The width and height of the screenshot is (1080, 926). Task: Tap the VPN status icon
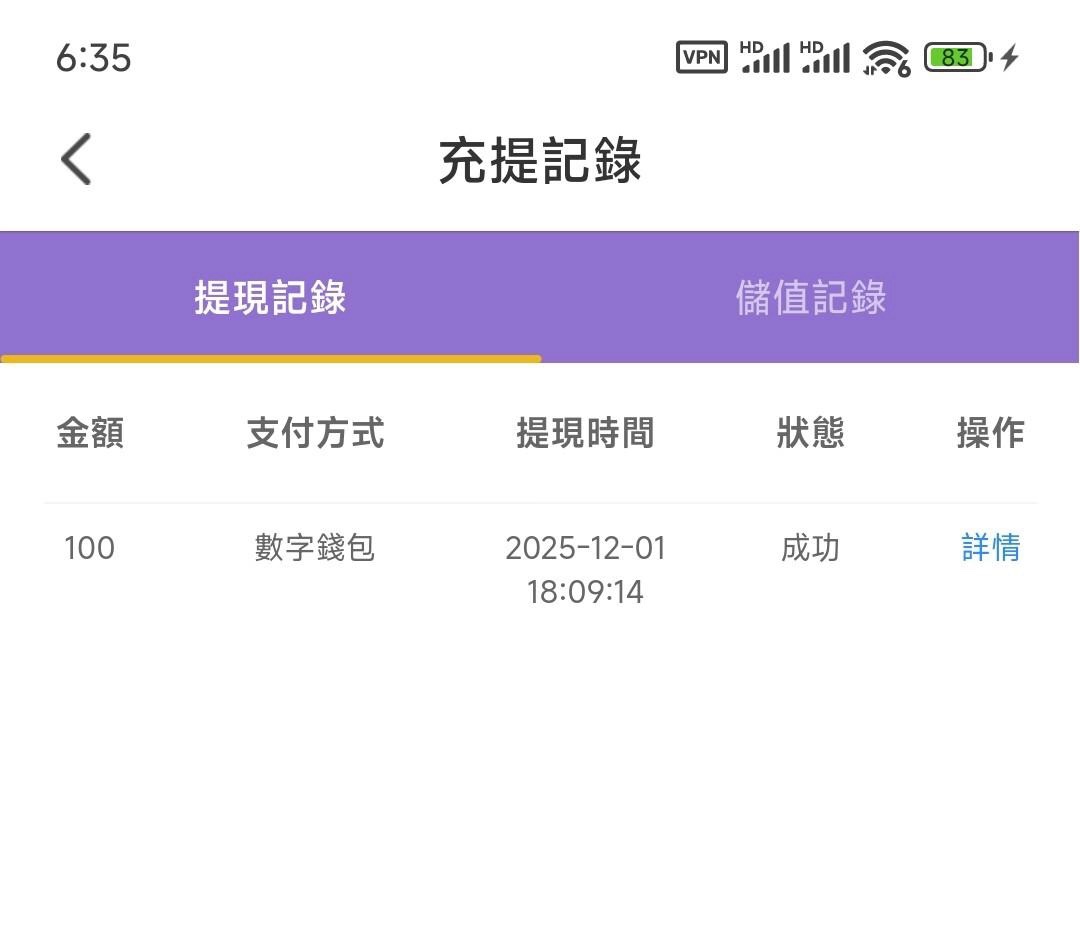tap(702, 57)
